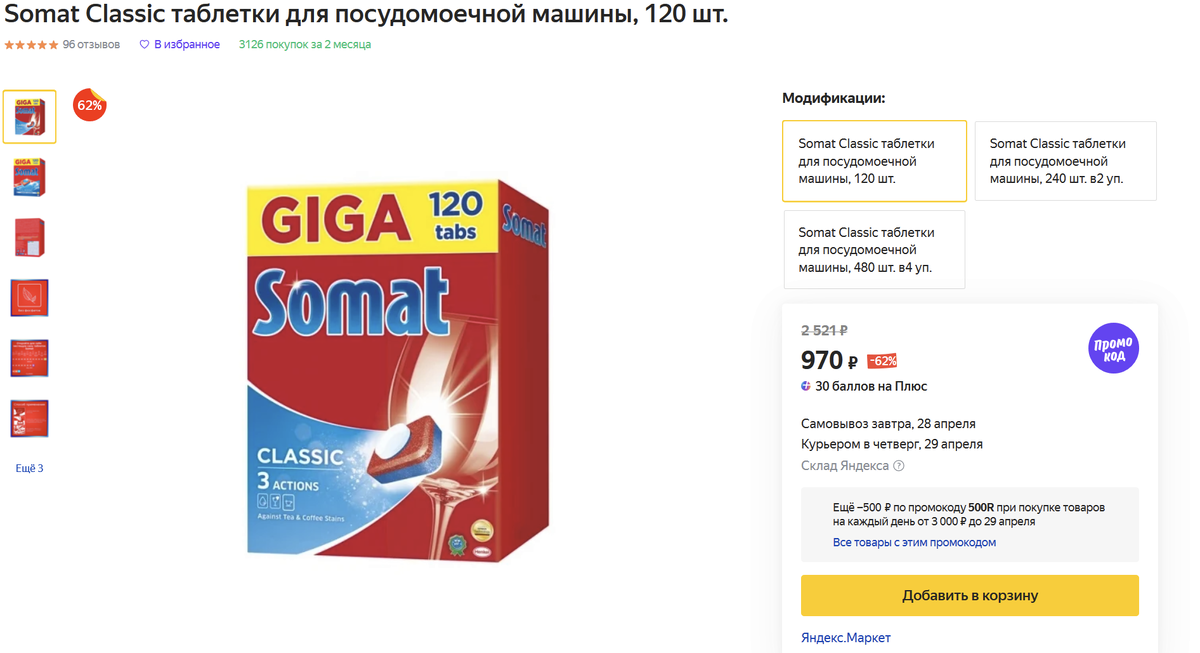Viewport: 1200px width, 653px height.
Task: Click the Plus points icon
Action: [x=806, y=386]
